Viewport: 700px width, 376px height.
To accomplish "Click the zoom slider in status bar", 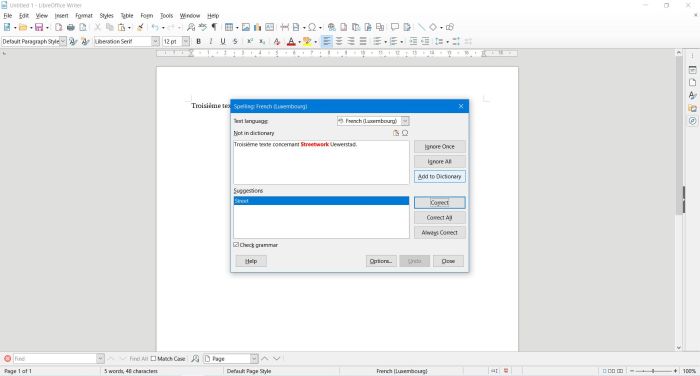I will click(x=654, y=371).
